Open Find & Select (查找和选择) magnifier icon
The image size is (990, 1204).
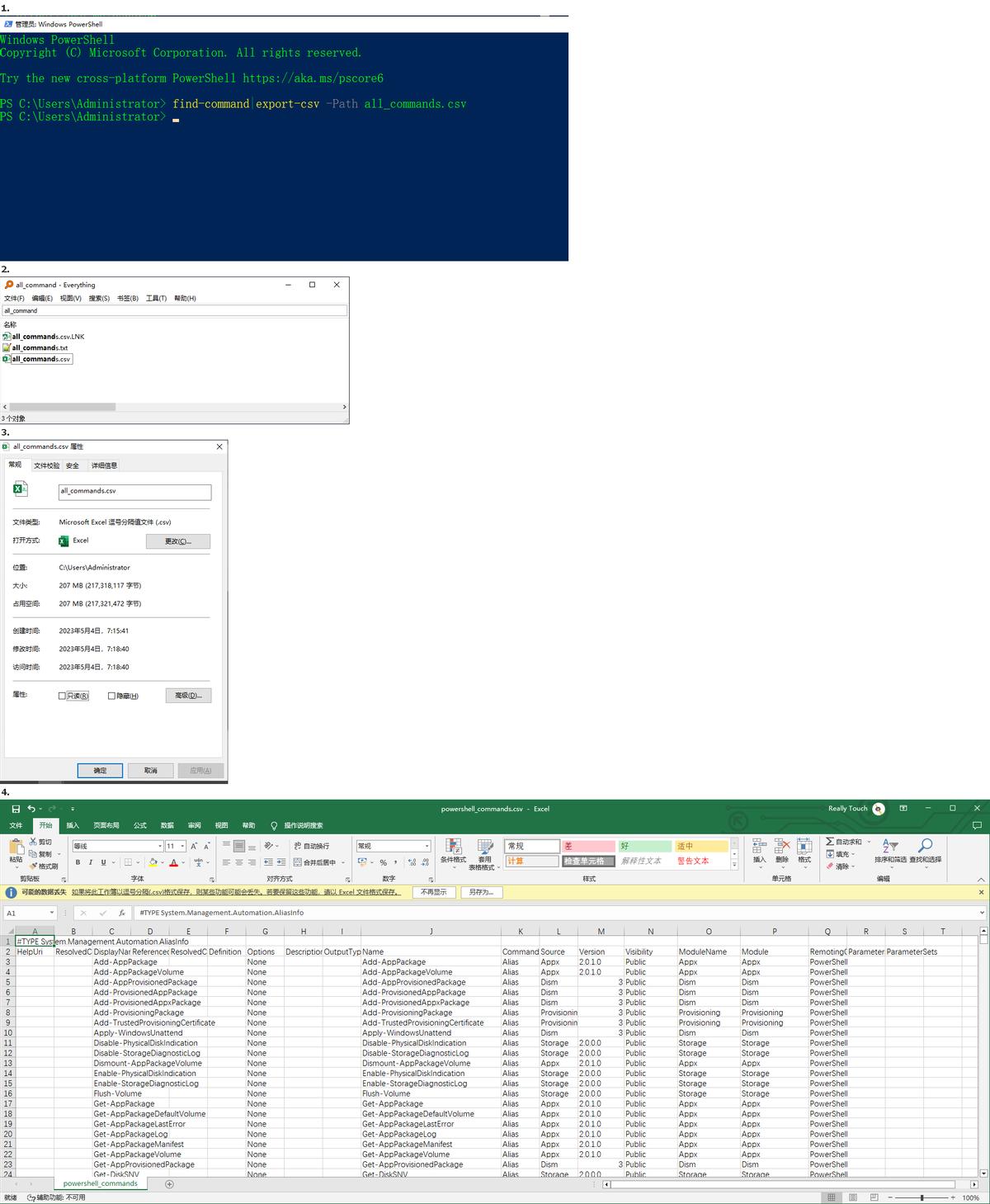925,846
